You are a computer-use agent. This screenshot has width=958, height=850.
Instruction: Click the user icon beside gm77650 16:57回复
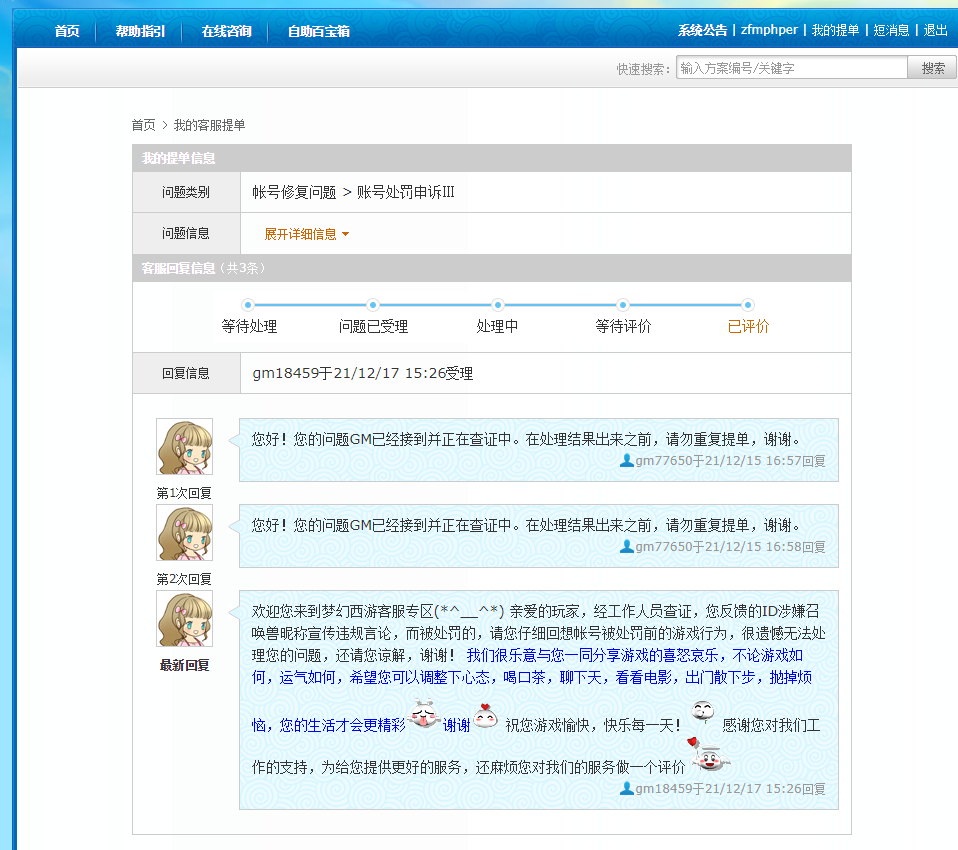pyautogui.click(x=626, y=461)
